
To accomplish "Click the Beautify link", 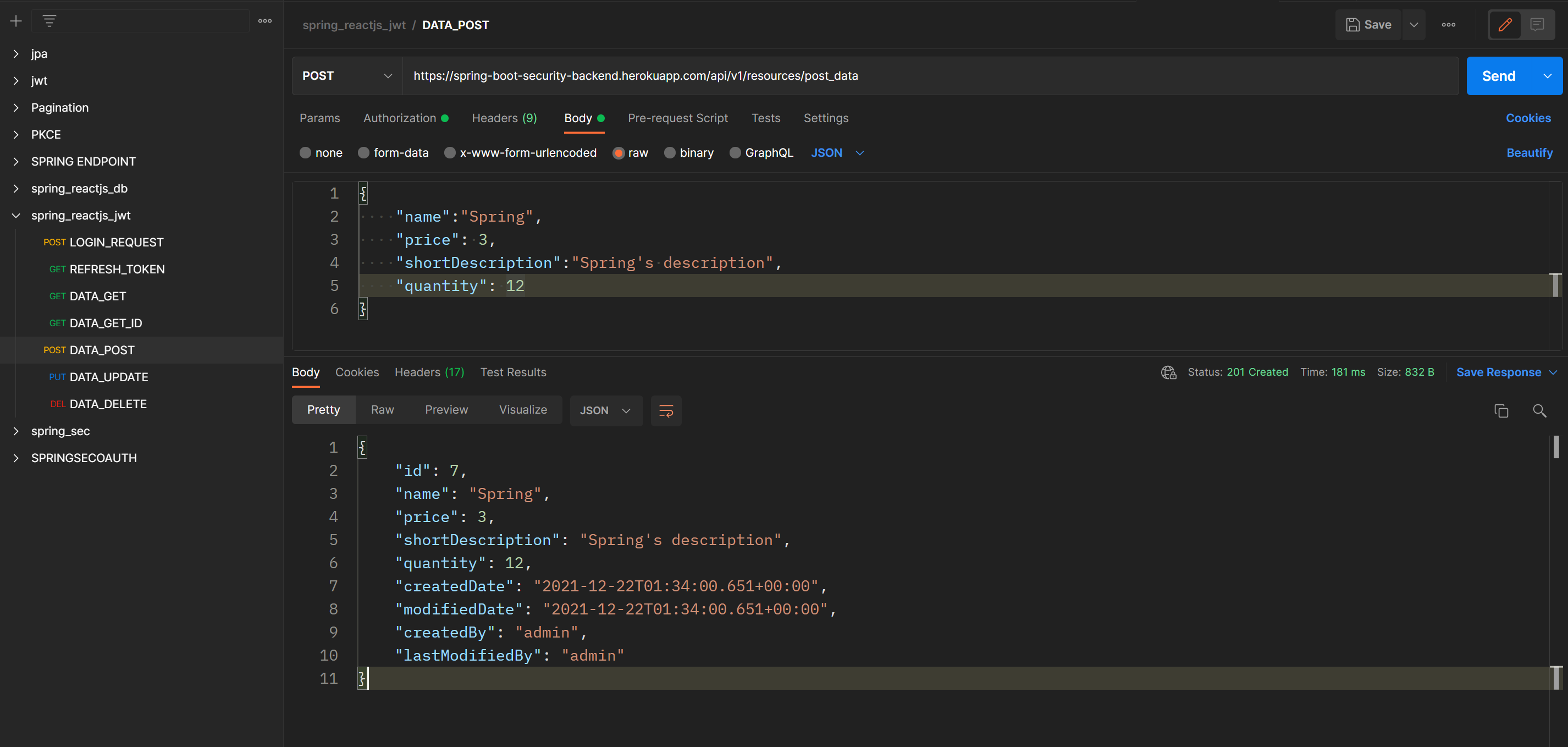I will 1529,153.
